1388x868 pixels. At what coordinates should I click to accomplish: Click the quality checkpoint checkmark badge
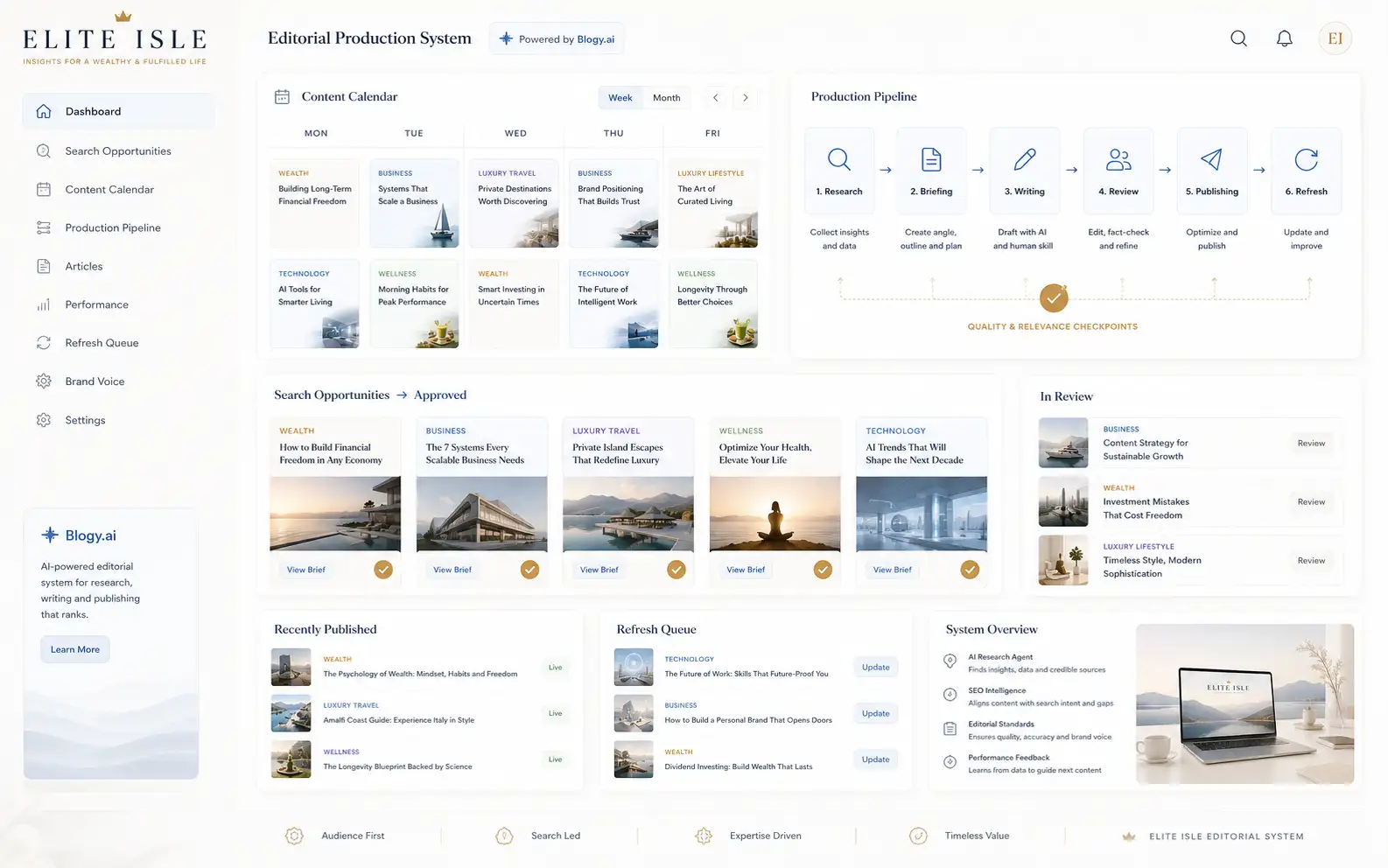click(1054, 298)
